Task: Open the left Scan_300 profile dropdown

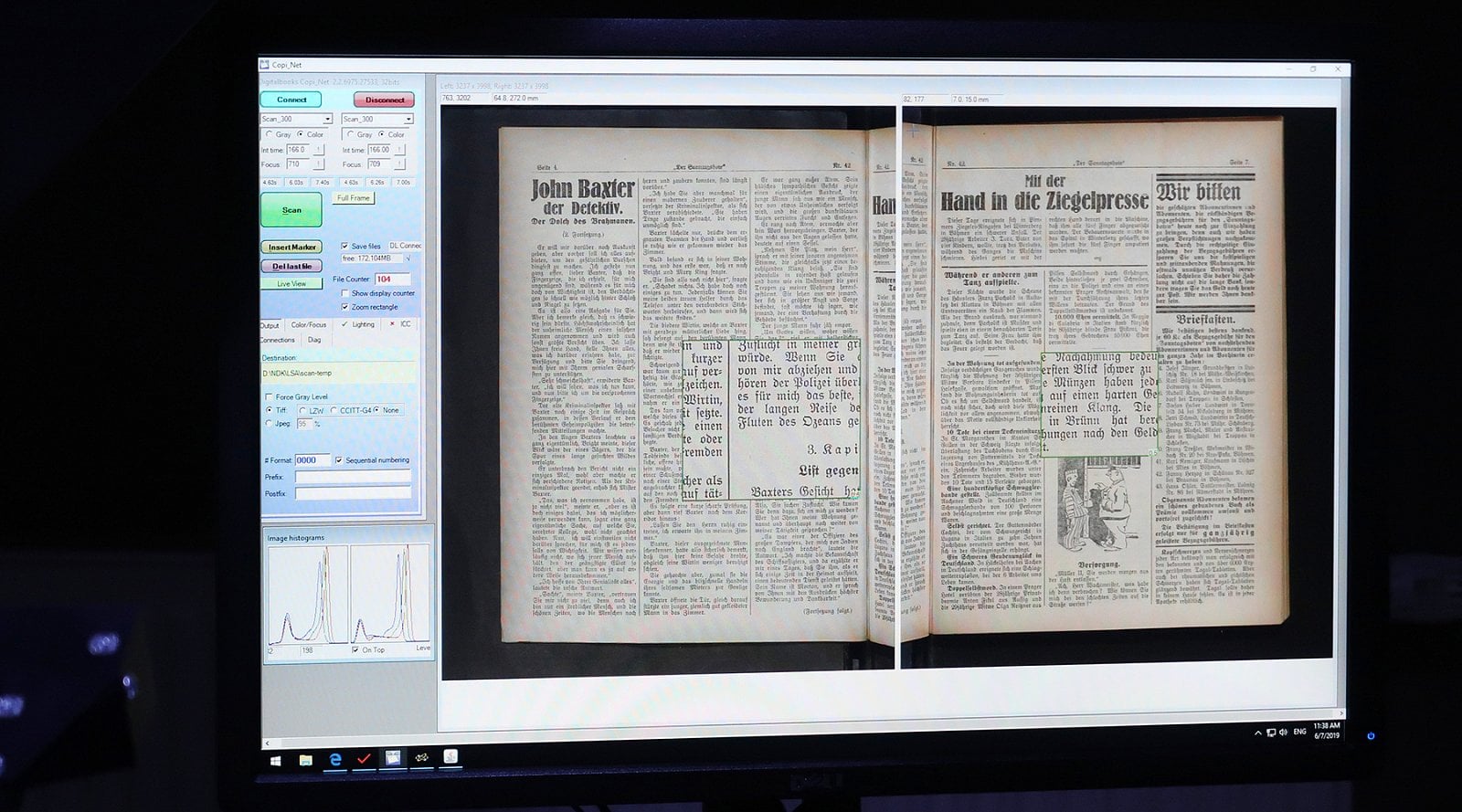Action: [x=297, y=119]
